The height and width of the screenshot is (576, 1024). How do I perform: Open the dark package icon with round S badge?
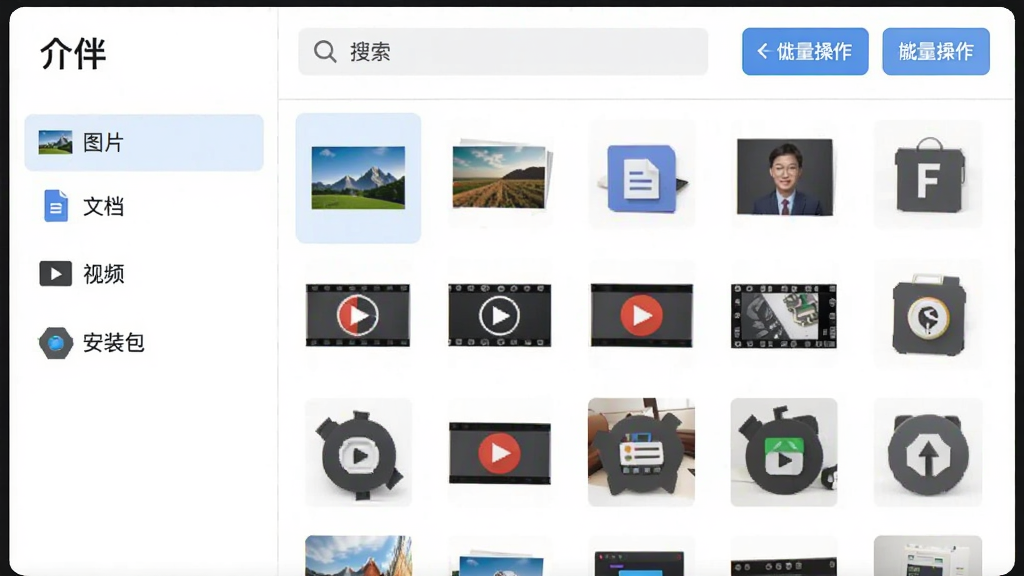pyautogui.click(x=928, y=315)
